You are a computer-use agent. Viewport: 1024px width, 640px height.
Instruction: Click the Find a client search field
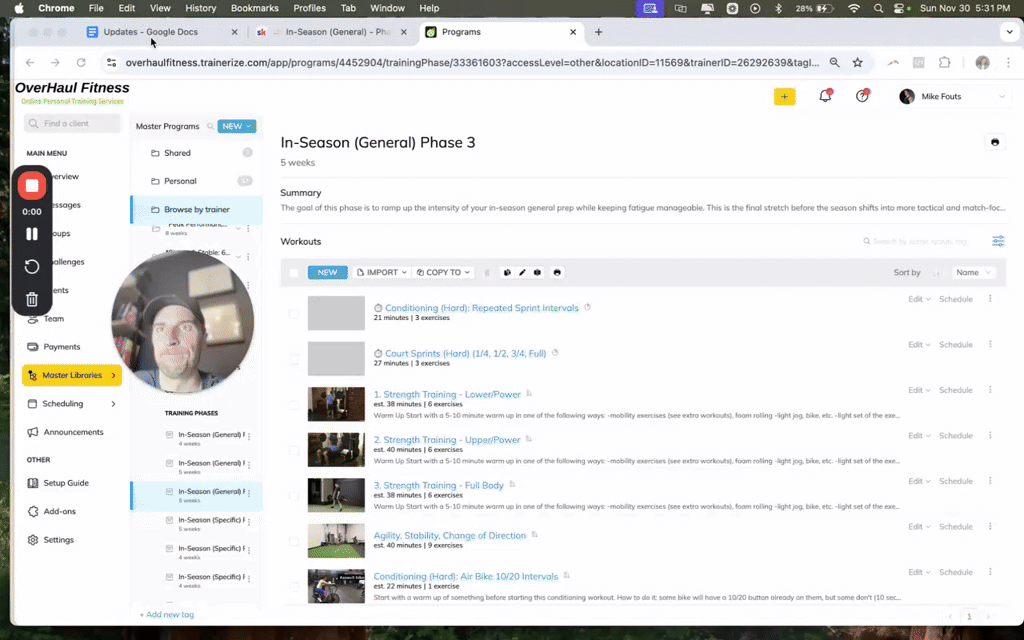click(72, 123)
